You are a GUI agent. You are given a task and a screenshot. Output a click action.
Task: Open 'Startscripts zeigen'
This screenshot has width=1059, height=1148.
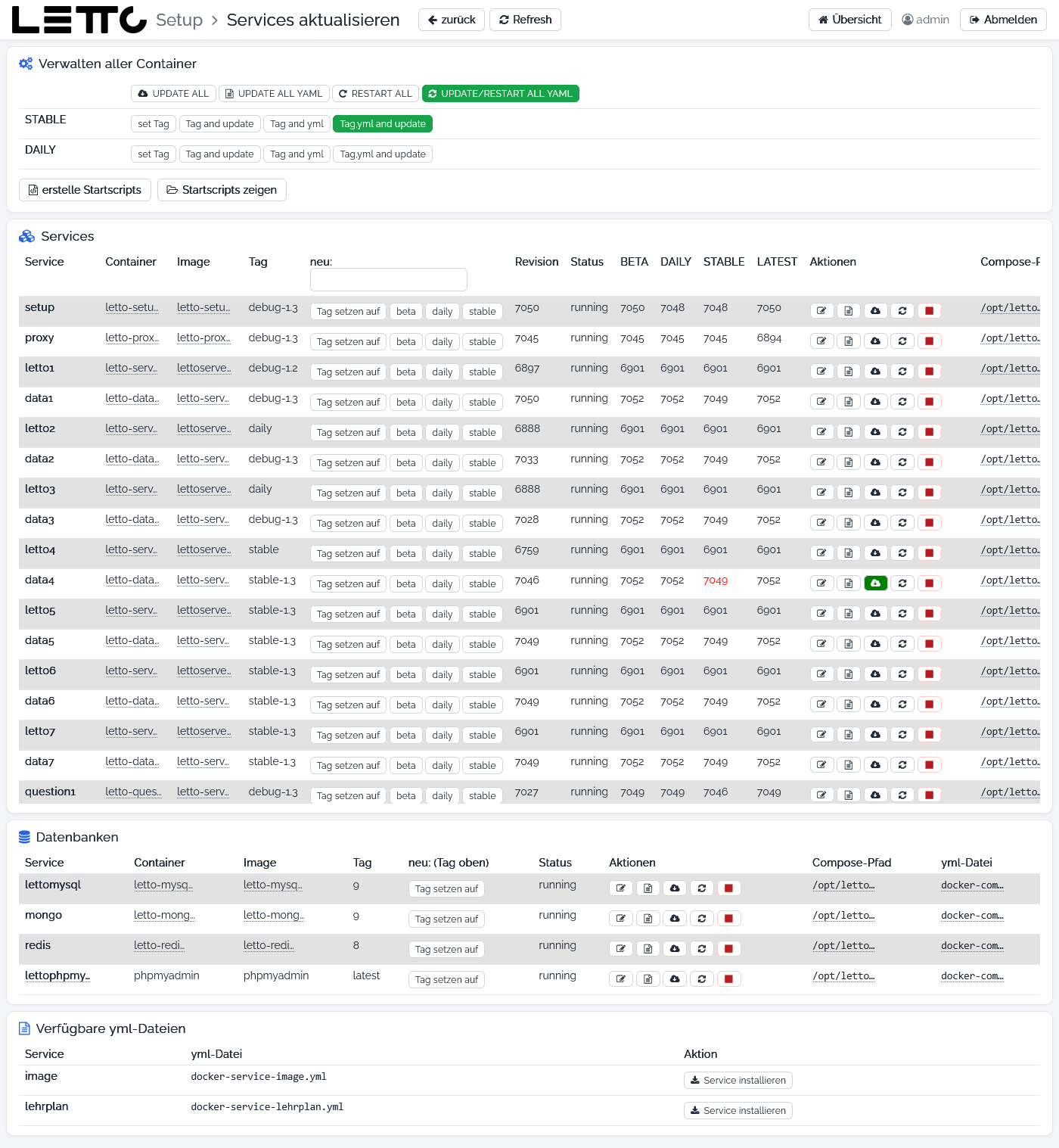coord(222,190)
